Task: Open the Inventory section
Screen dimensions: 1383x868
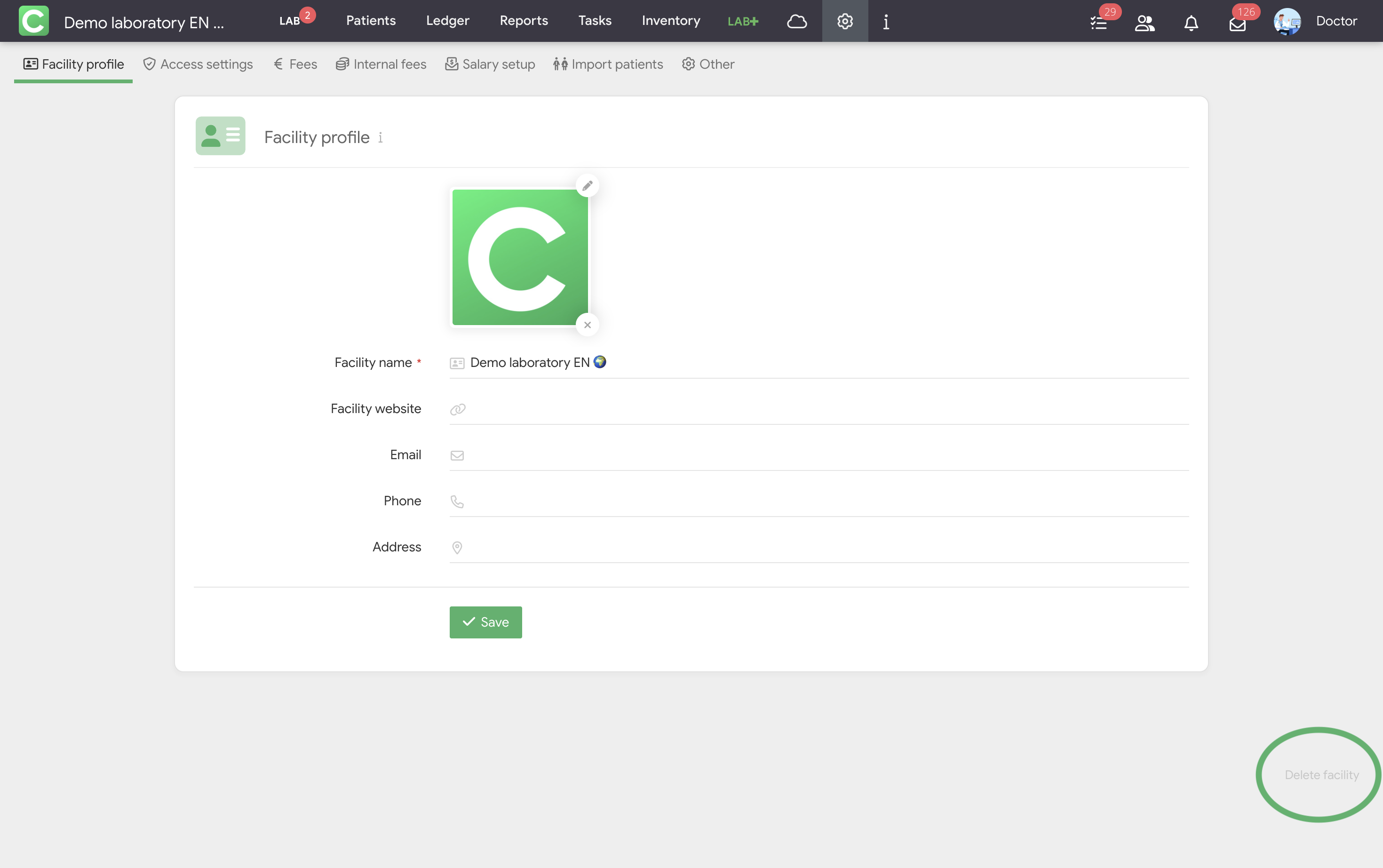Action: pos(671,21)
